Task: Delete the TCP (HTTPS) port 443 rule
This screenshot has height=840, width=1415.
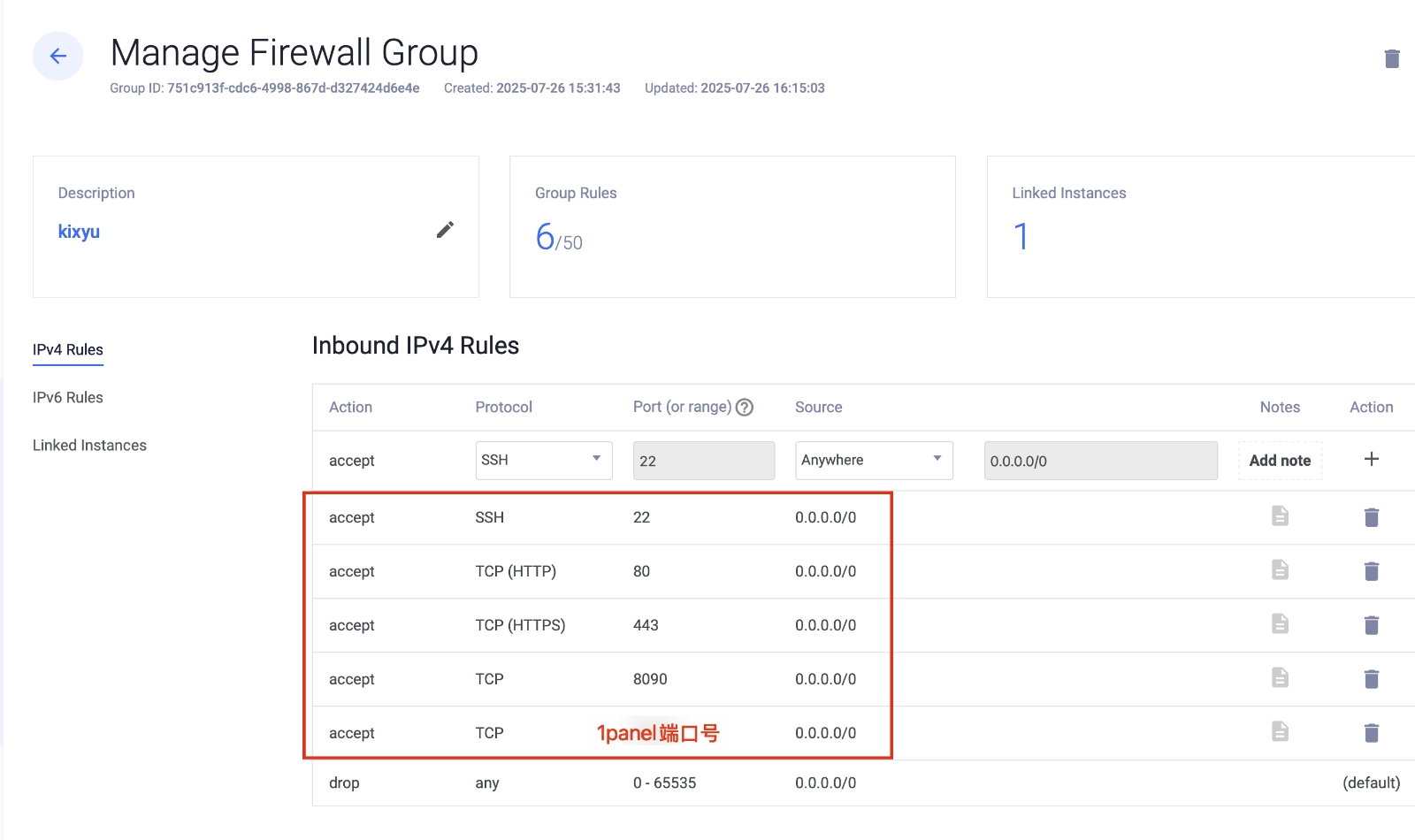Action: point(1371,625)
